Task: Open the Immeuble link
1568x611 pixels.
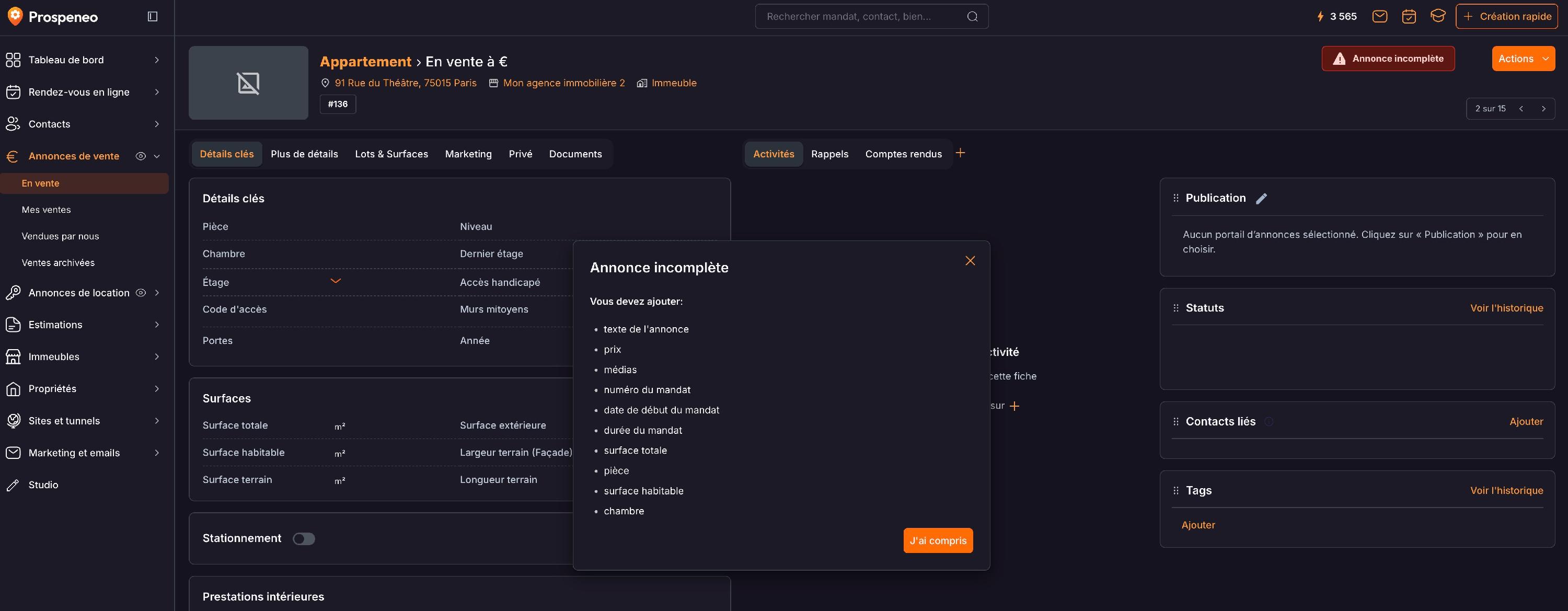Action: tap(674, 83)
